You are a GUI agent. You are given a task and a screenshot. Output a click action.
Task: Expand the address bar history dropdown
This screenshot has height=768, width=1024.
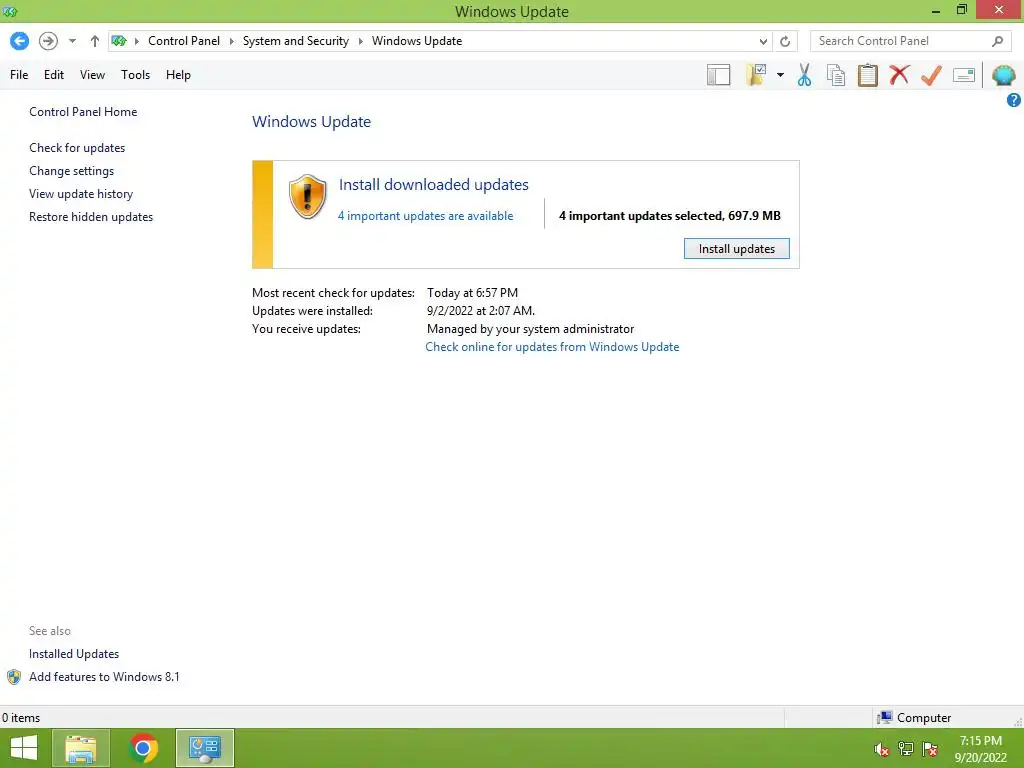coord(763,41)
